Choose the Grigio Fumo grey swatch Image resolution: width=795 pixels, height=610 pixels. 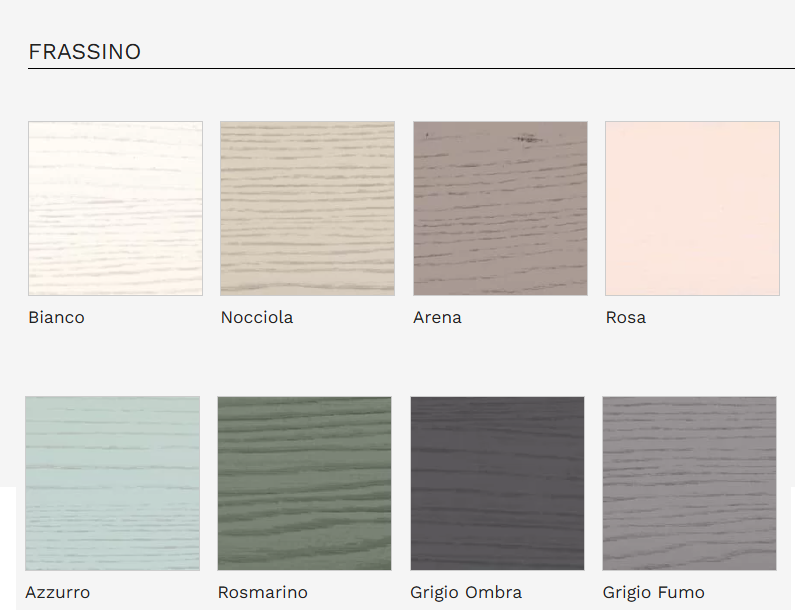(690, 484)
